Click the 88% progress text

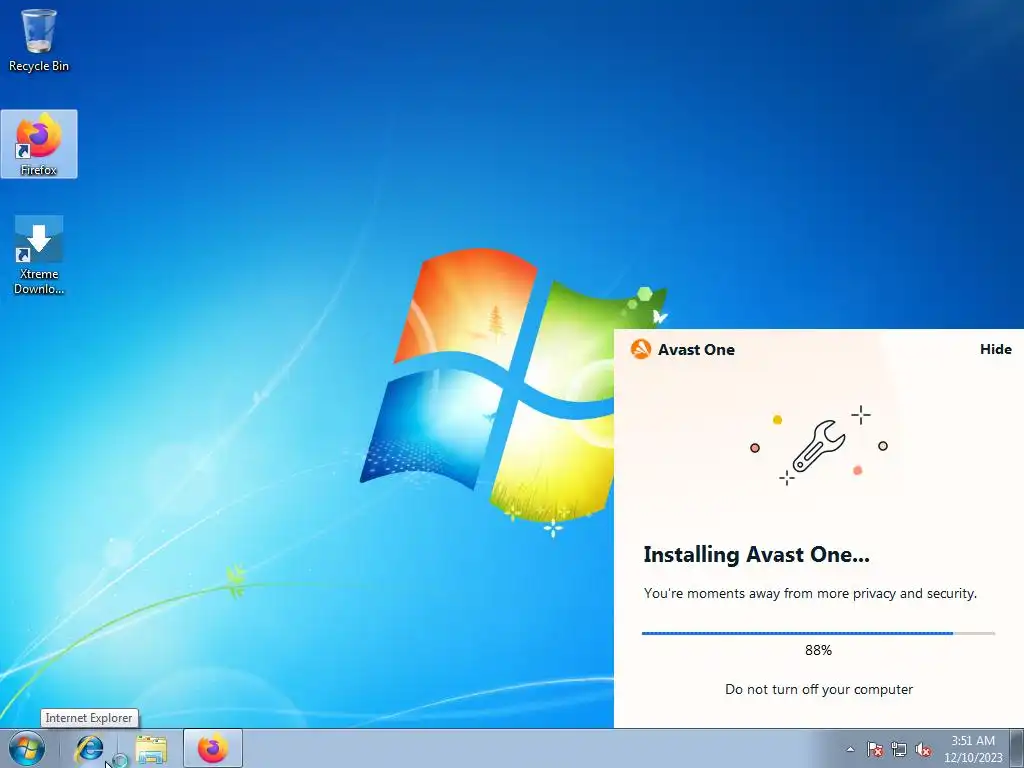pos(818,650)
